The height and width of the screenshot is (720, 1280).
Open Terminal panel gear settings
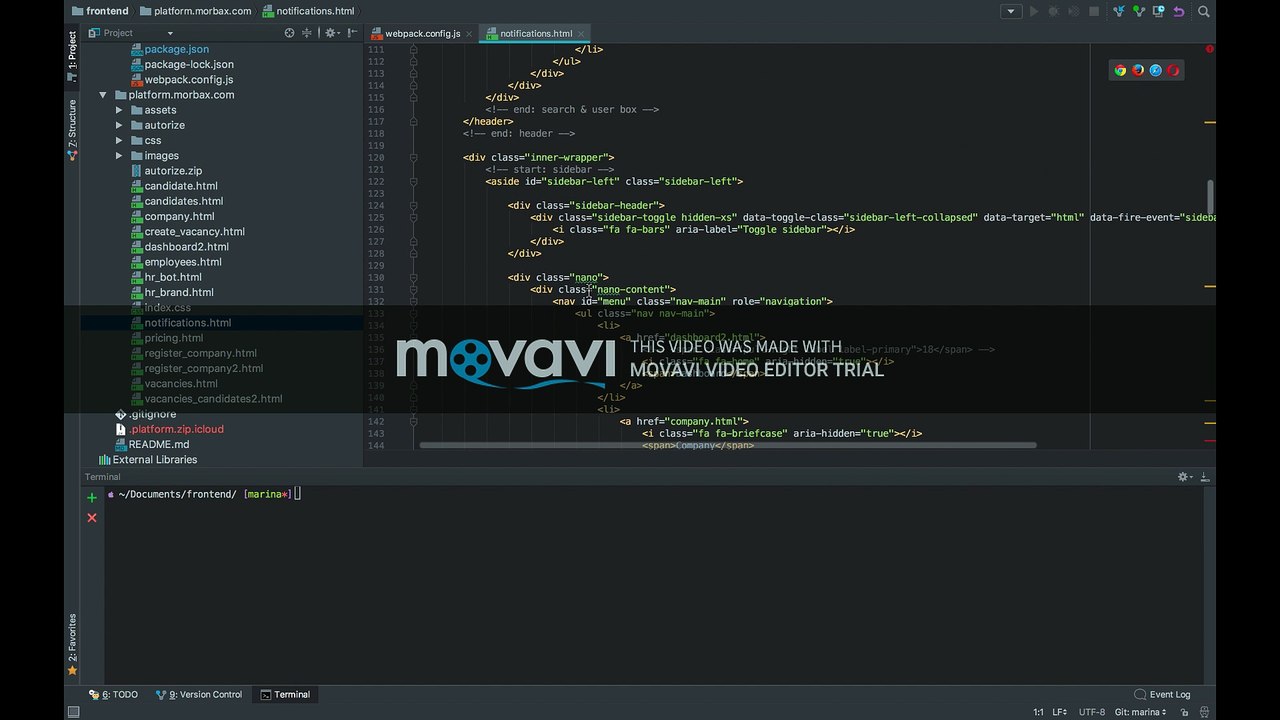[x=1184, y=477]
